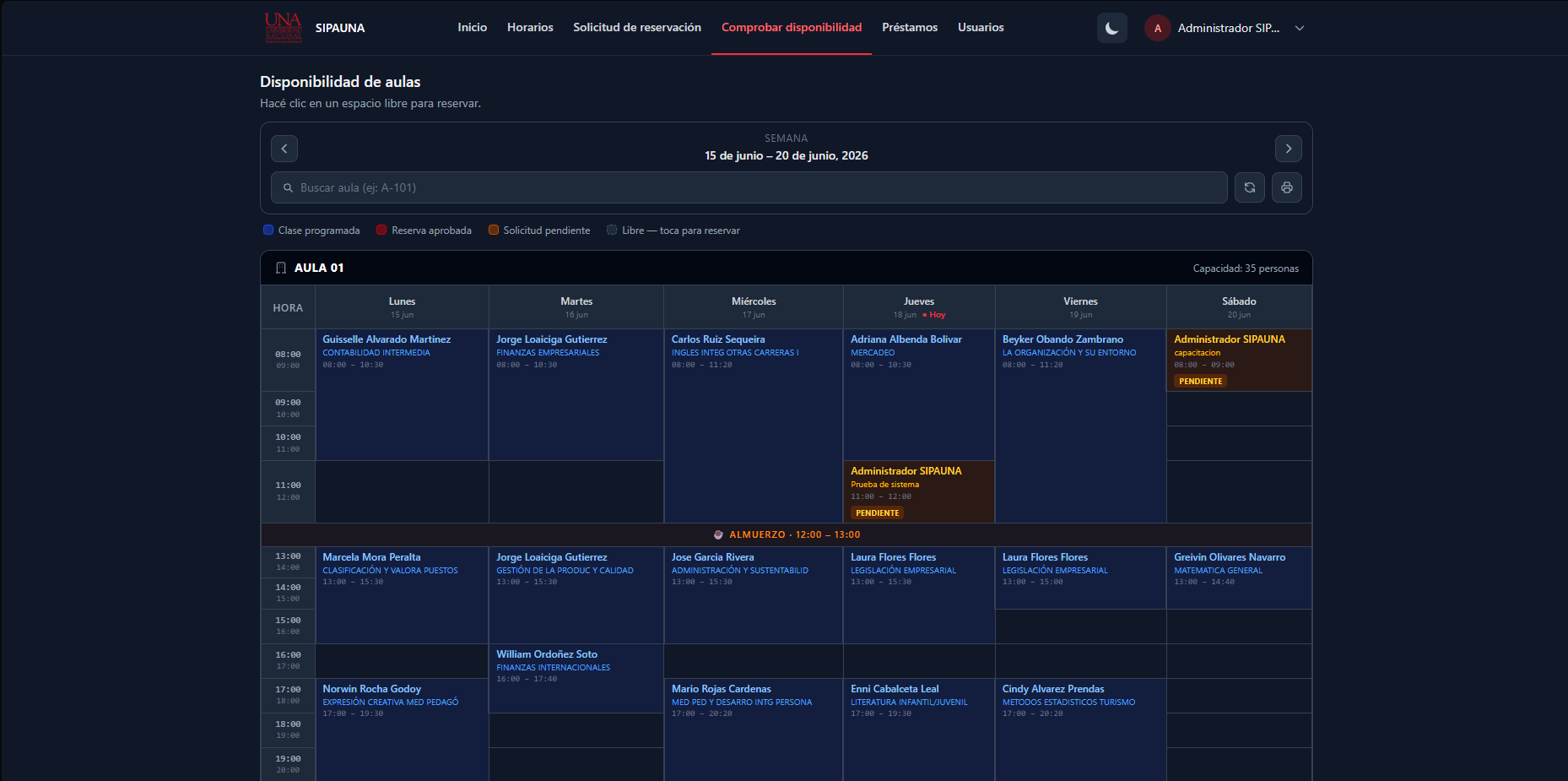Open Jorge Loaiciga GESTIÓN DE LA PRODUC block
The width and height of the screenshot is (1568, 781).
pos(576,595)
